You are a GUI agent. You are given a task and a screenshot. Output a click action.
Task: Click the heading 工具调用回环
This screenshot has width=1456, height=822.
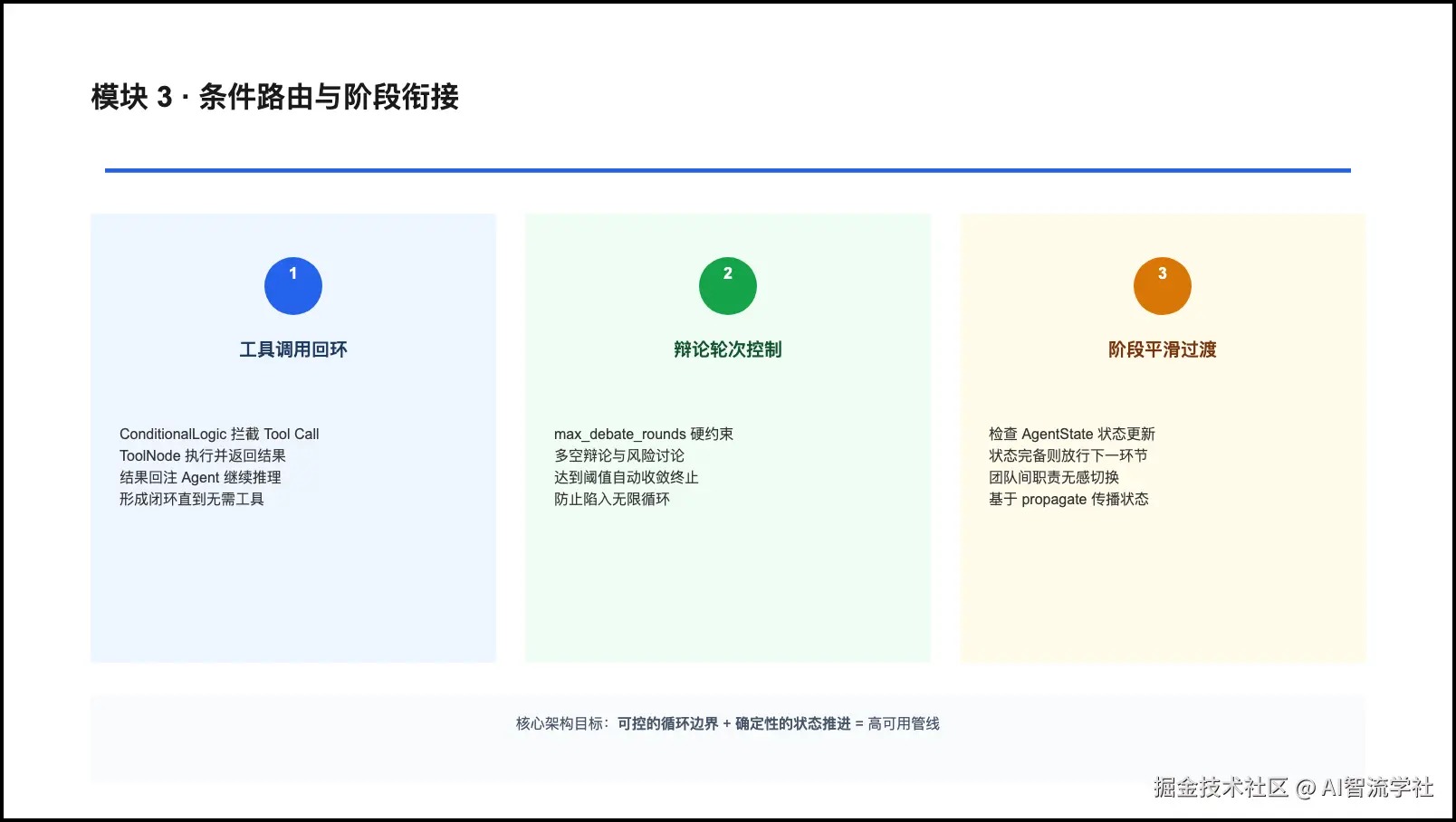coord(293,349)
